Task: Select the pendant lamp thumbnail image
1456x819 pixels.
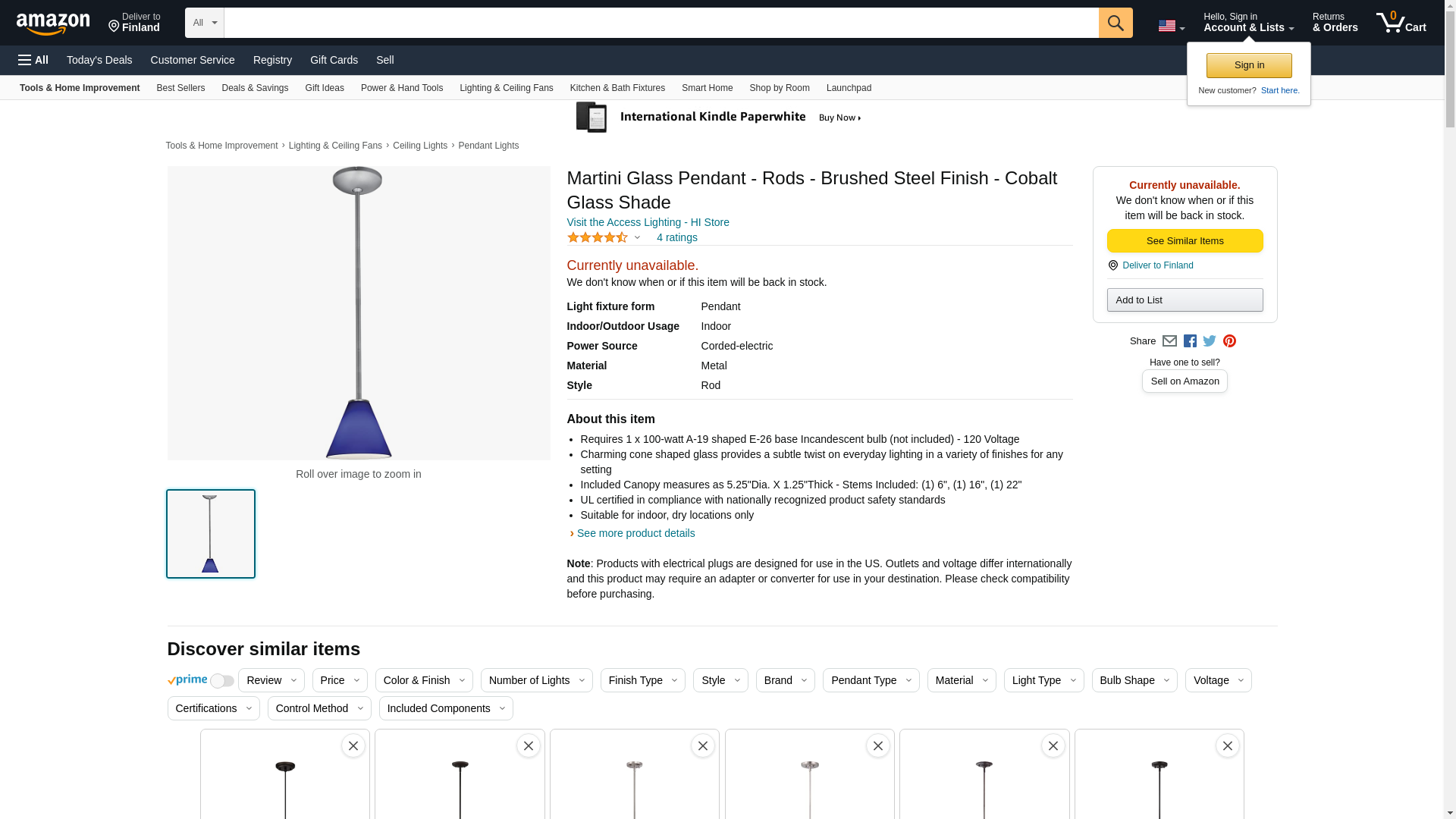Action: pos(211,534)
